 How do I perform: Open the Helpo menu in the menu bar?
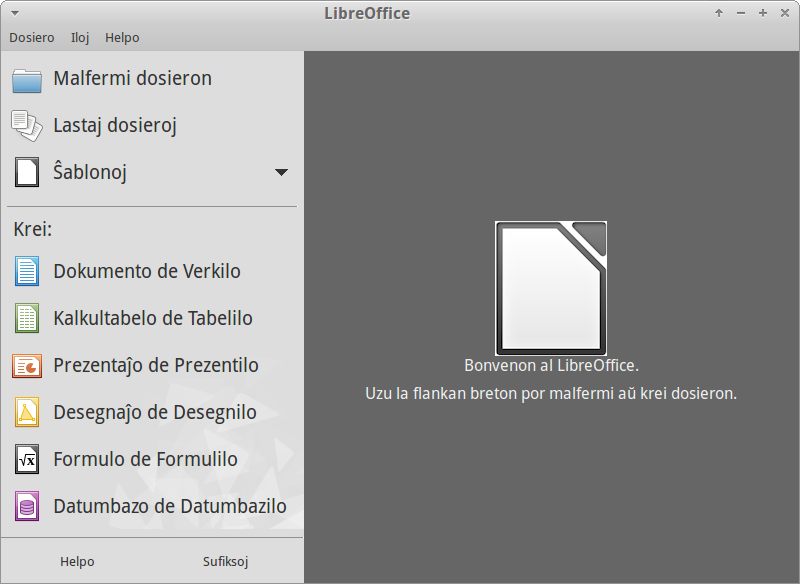pos(122,38)
